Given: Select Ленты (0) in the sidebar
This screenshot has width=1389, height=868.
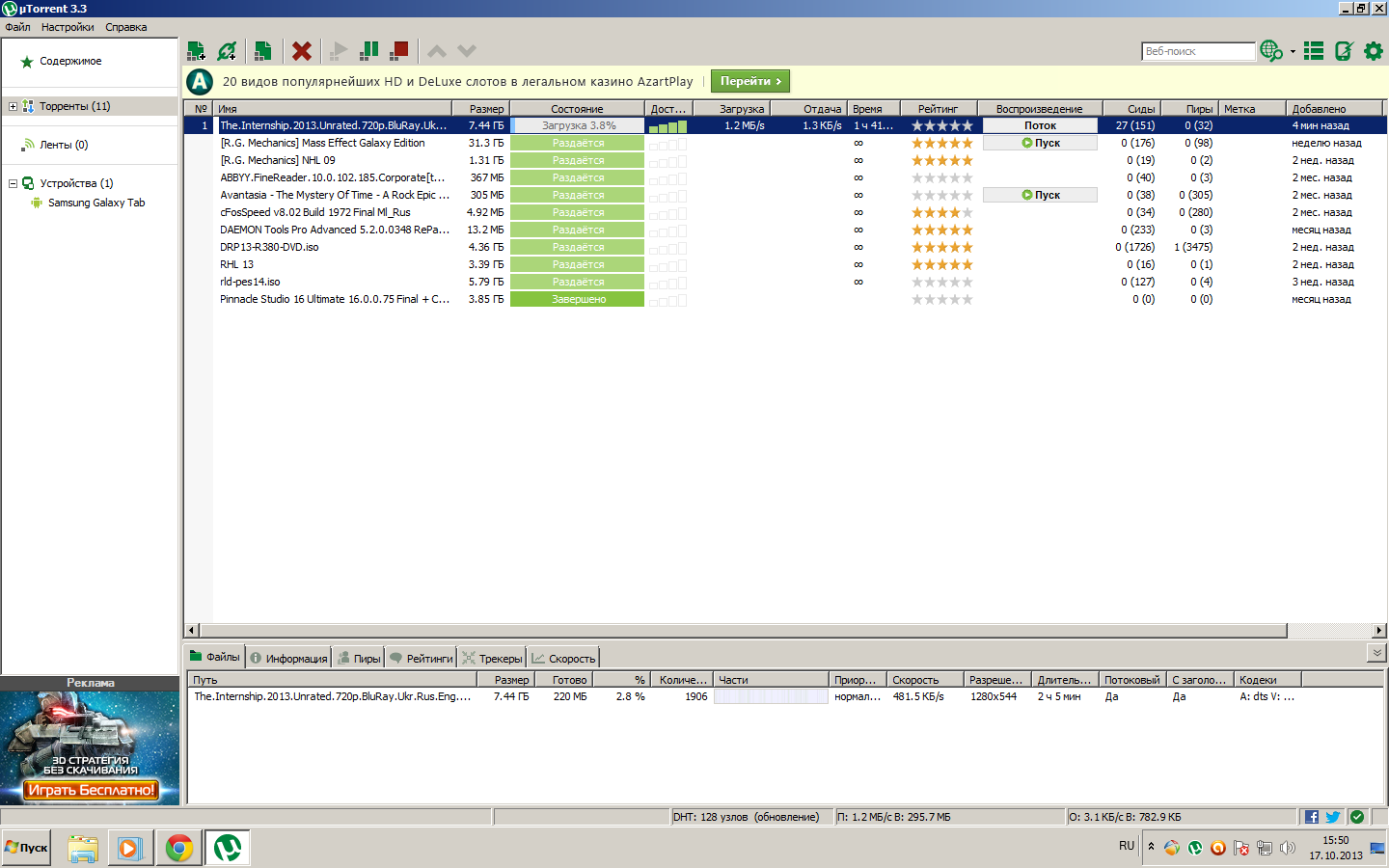Looking at the screenshot, I should coord(64,145).
